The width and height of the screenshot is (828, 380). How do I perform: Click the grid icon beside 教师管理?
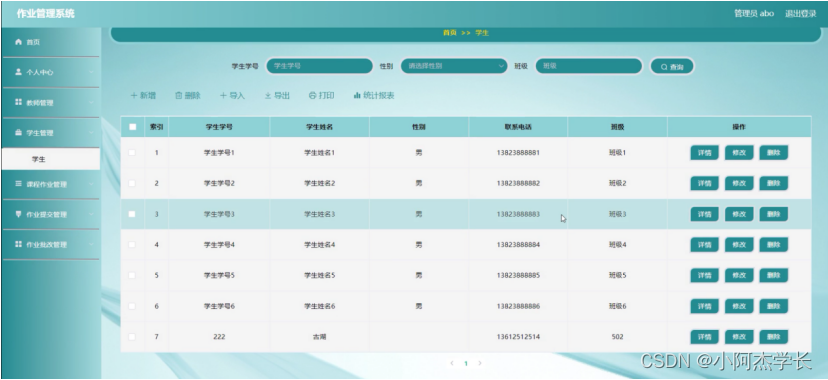18,102
